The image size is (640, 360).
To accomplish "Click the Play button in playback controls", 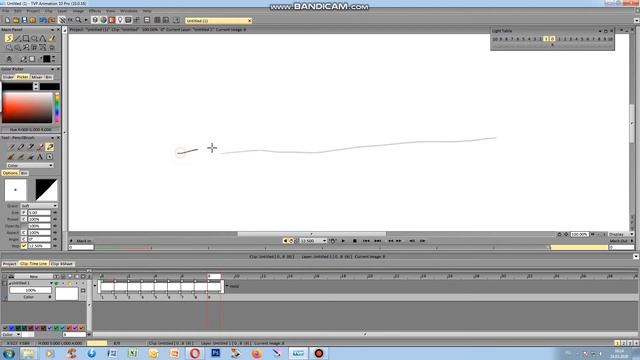I will click(x=343, y=241).
